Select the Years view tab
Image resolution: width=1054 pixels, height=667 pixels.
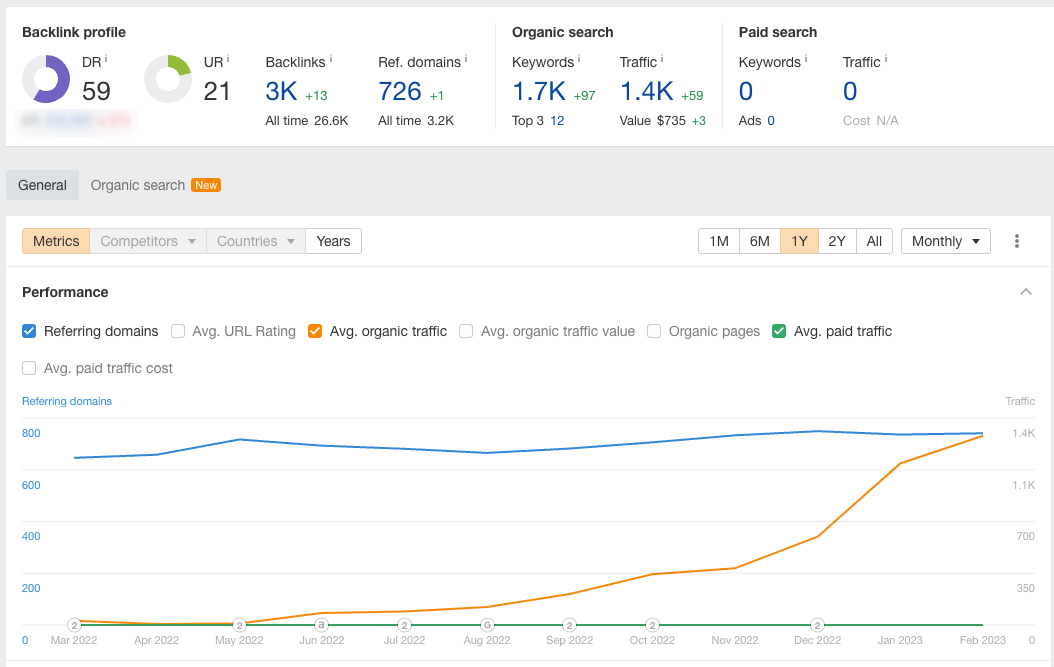tap(333, 241)
